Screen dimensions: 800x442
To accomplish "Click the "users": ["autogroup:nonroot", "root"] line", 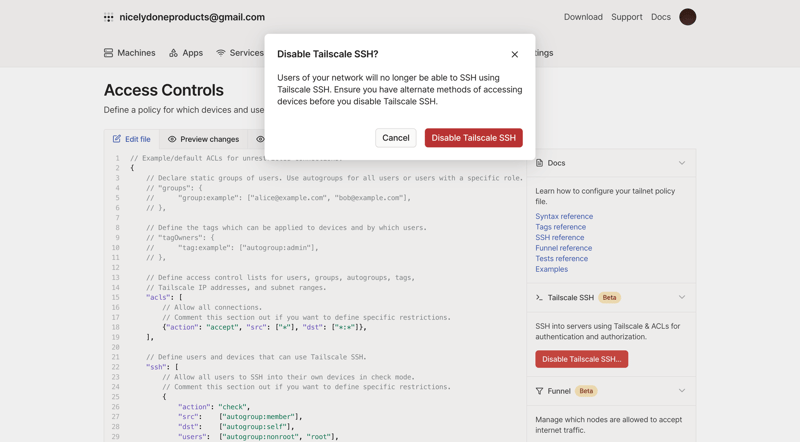I will click(258, 436).
